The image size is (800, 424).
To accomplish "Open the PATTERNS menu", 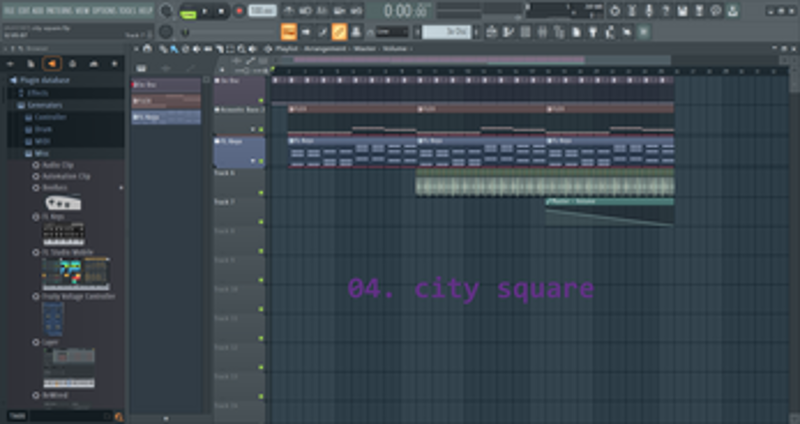I will pos(60,10).
